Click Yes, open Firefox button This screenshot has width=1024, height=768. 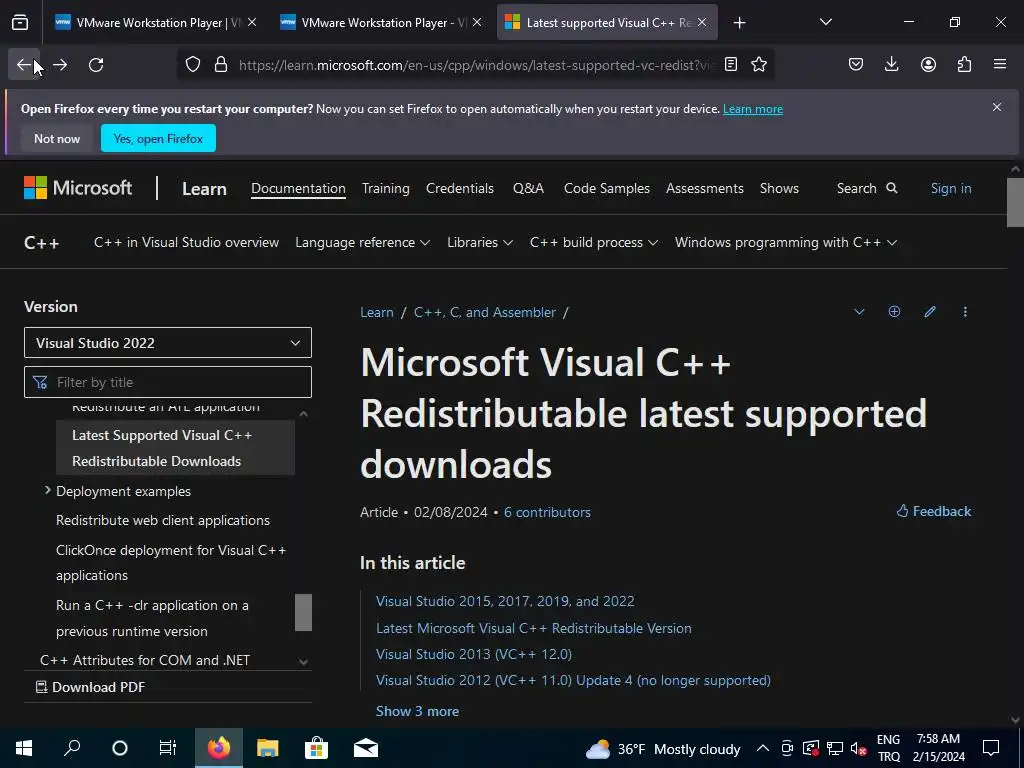(158, 138)
